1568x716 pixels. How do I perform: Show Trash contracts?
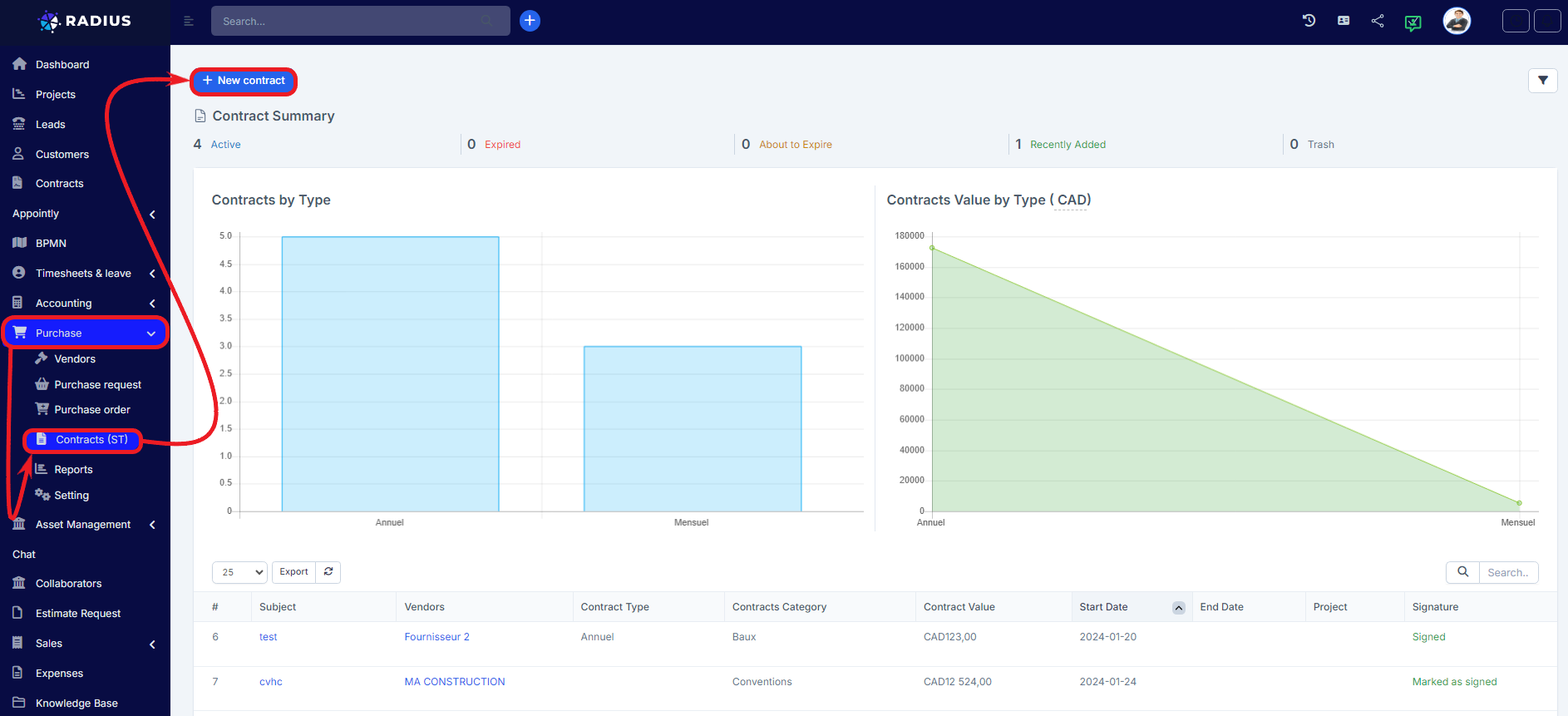[1320, 145]
